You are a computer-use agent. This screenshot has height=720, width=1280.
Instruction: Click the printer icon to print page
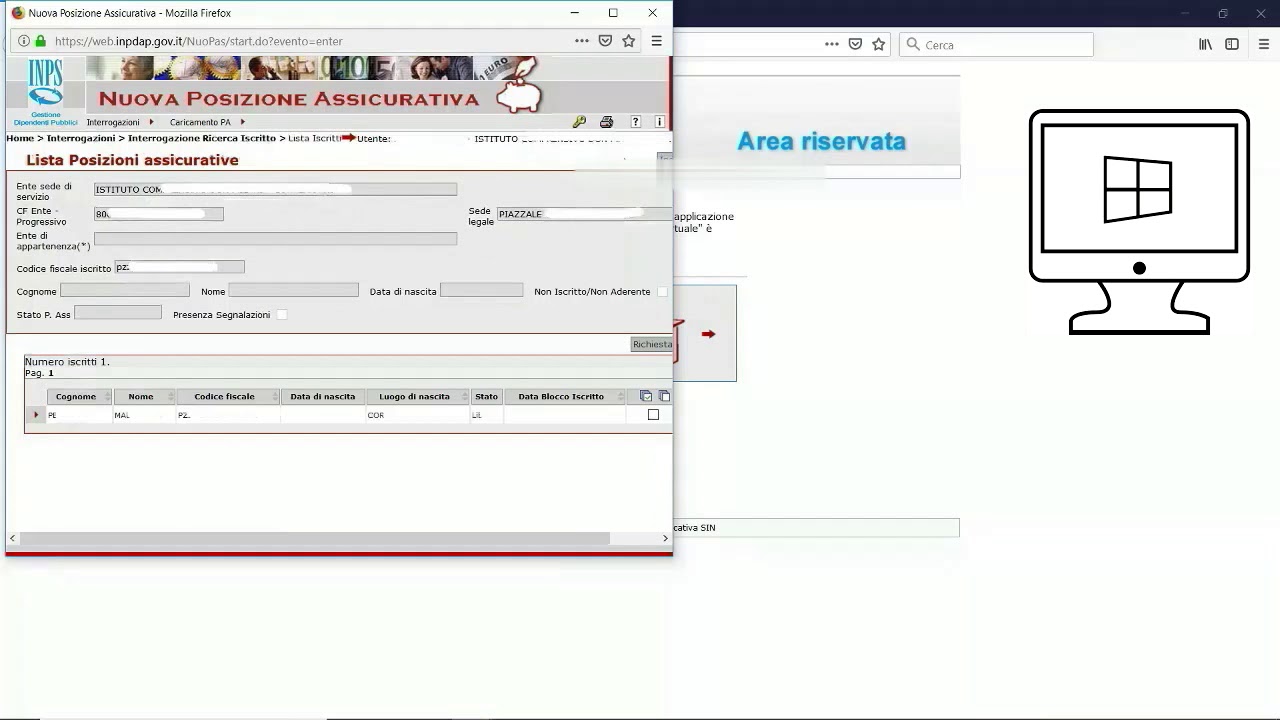[x=606, y=122]
